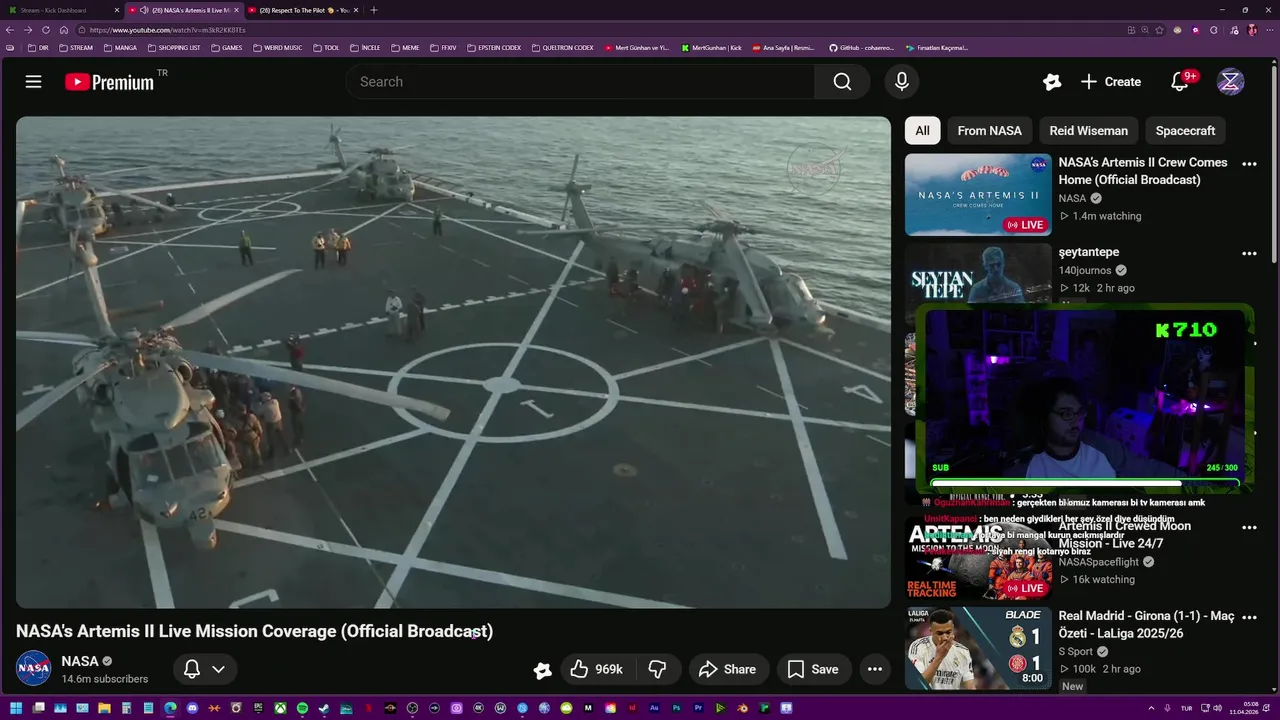Open the 140journos channel name
Screen dimensions: 1280x720
coord(1086,270)
